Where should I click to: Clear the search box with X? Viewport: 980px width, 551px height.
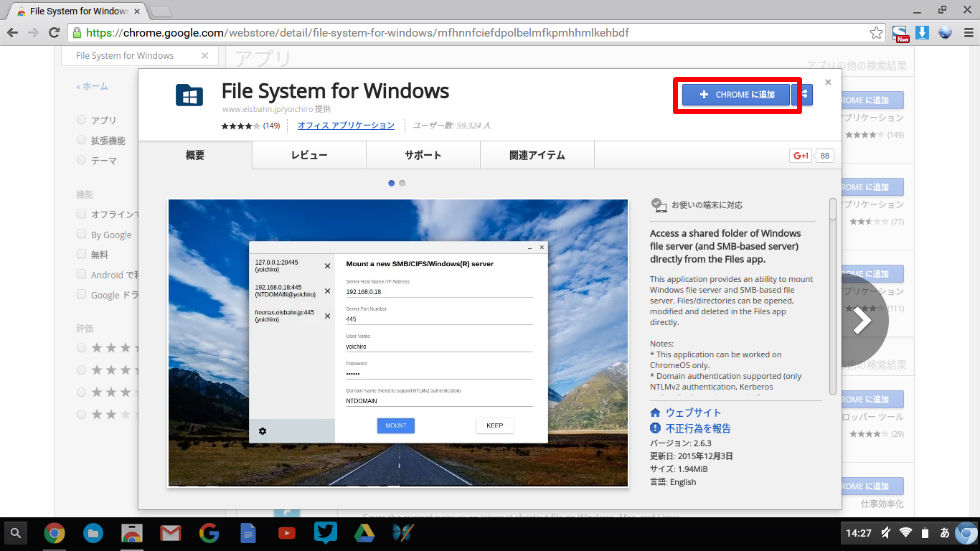click(204, 56)
